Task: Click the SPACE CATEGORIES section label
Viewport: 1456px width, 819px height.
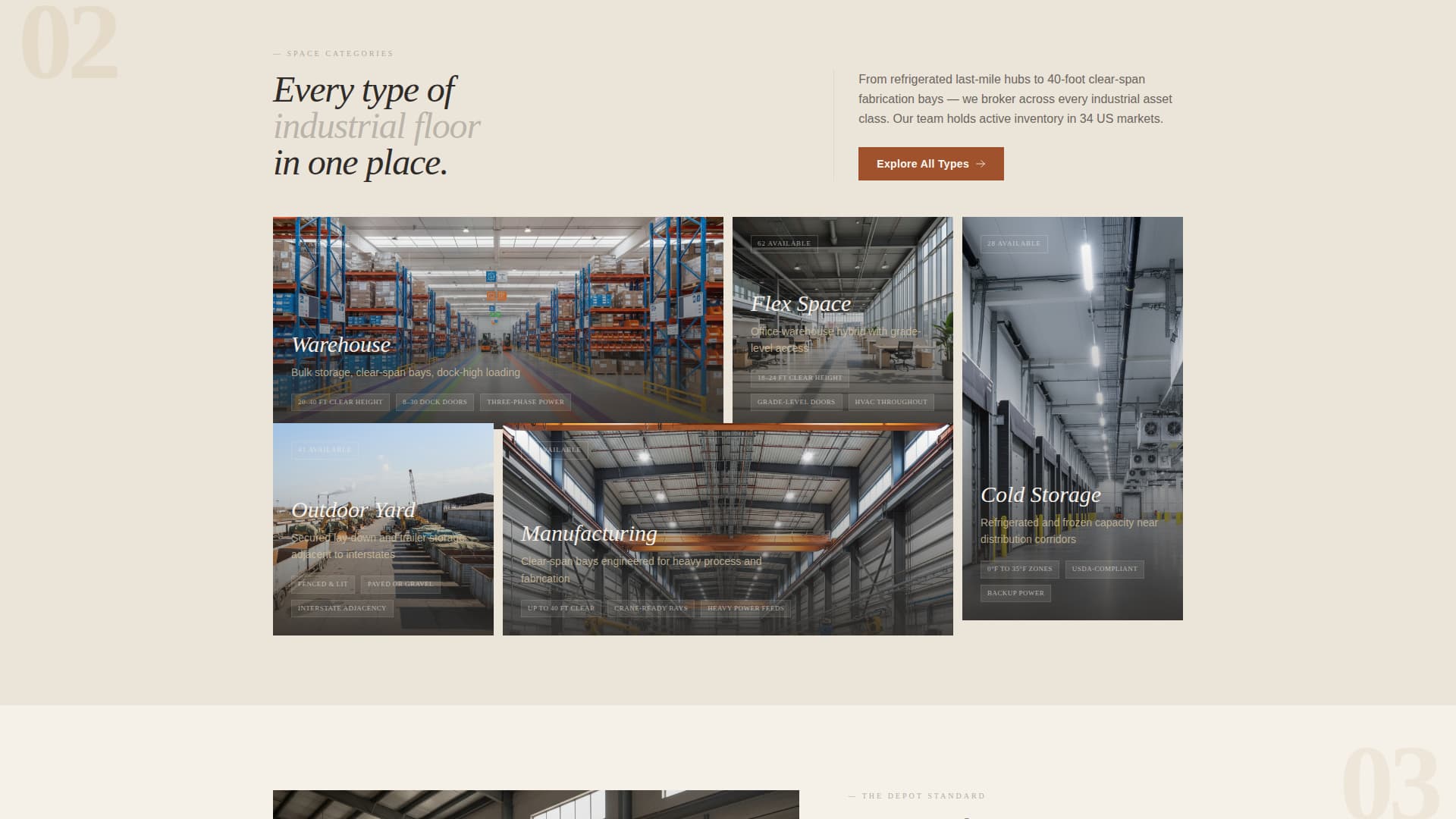Action: coord(332,53)
